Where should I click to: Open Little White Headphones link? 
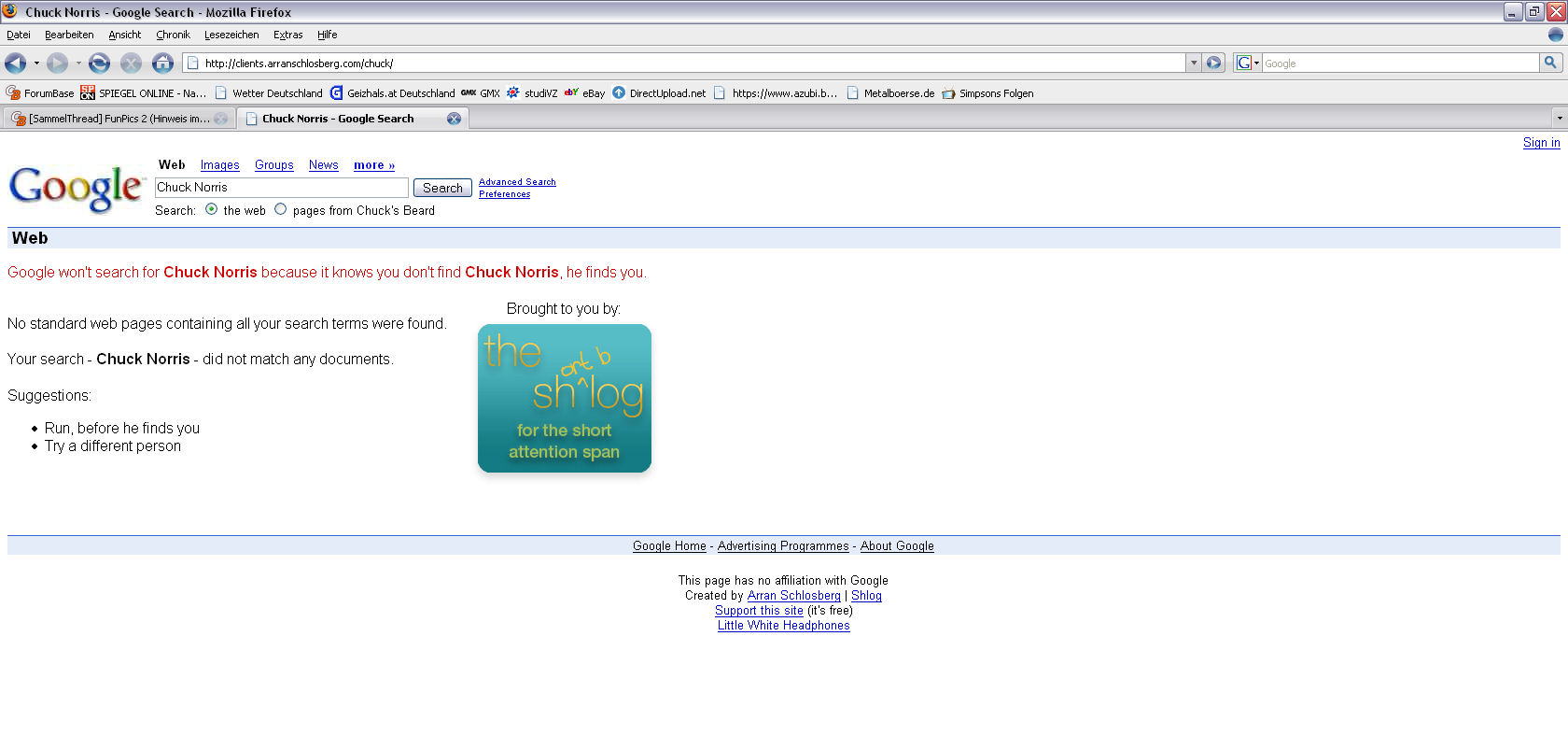(783, 626)
